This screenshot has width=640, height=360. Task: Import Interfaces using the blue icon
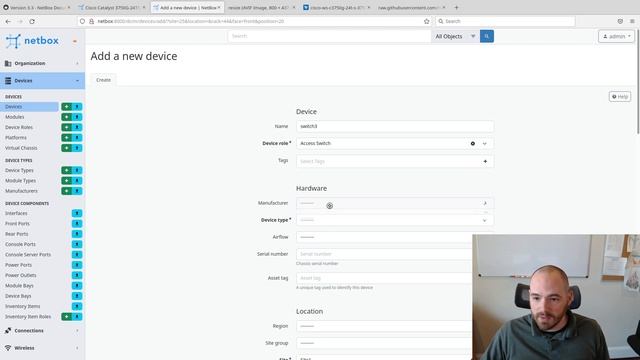tap(77, 213)
